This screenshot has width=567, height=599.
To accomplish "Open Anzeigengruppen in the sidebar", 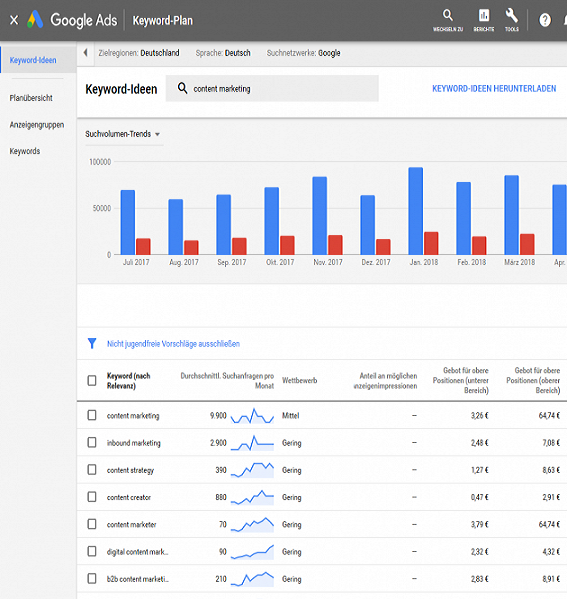I will [37, 125].
